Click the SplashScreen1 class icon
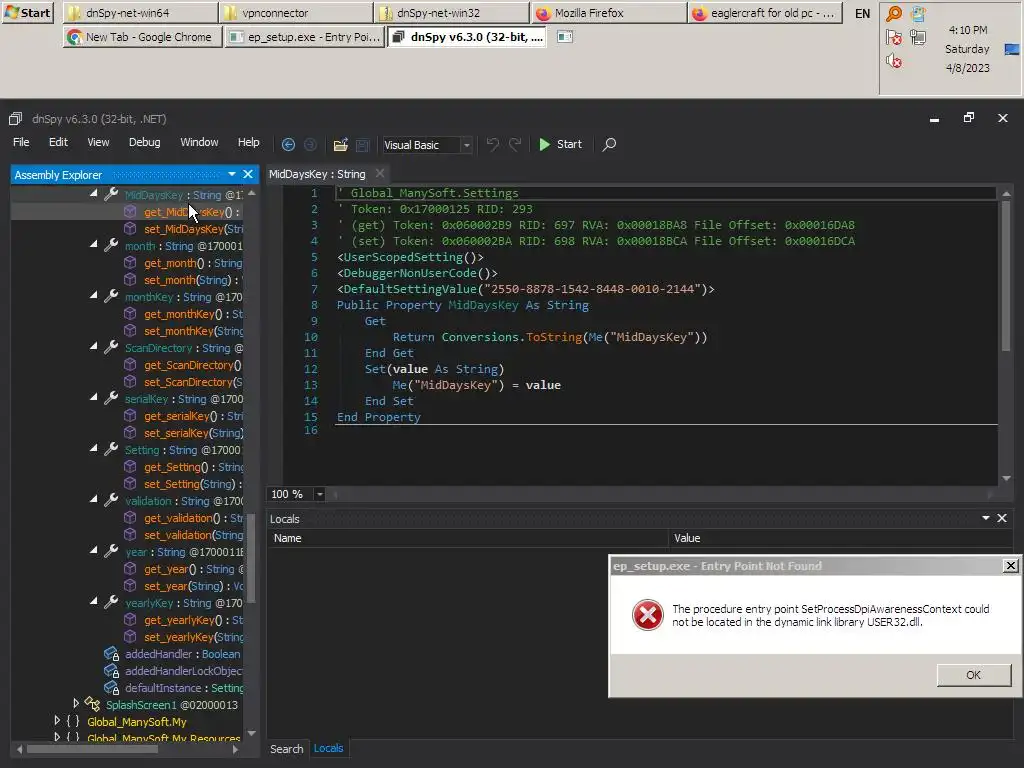1024x768 pixels. pyautogui.click(x=92, y=704)
